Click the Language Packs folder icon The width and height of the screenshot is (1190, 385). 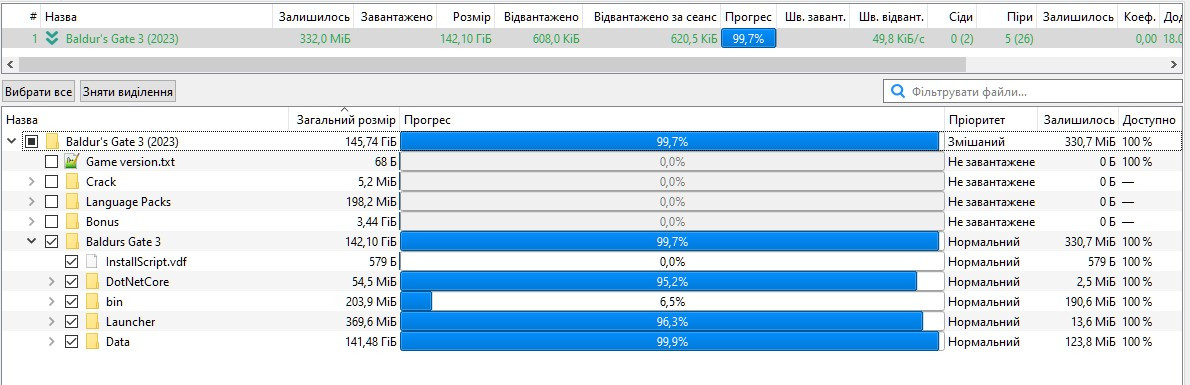point(72,202)
